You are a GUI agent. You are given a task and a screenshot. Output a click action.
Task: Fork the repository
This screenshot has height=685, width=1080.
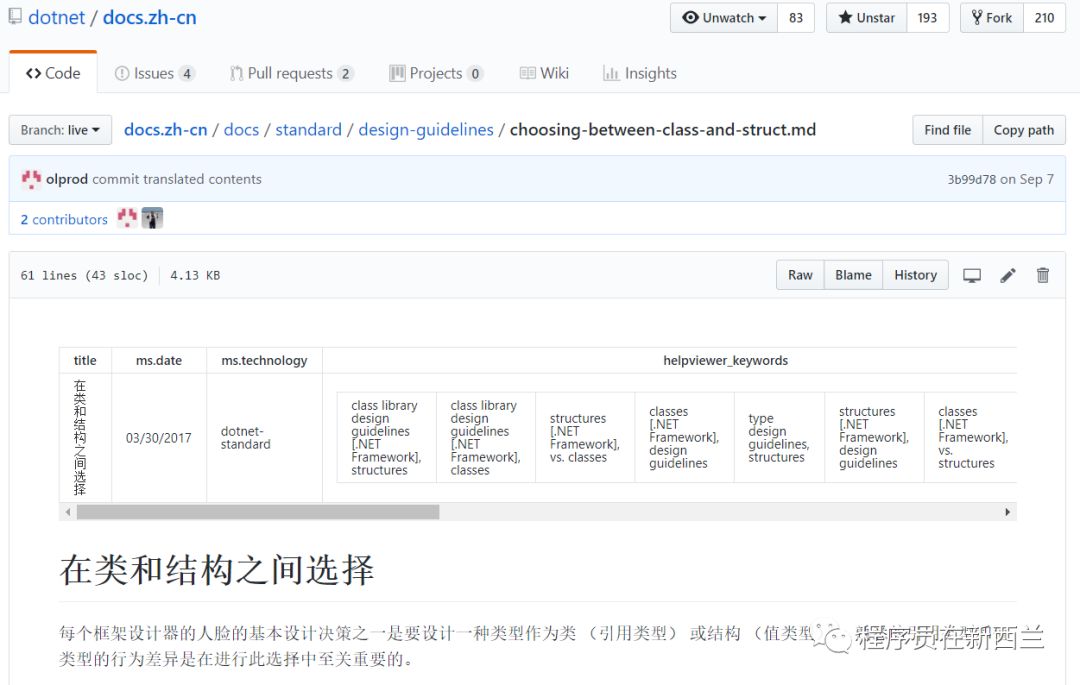coord(992,18)
